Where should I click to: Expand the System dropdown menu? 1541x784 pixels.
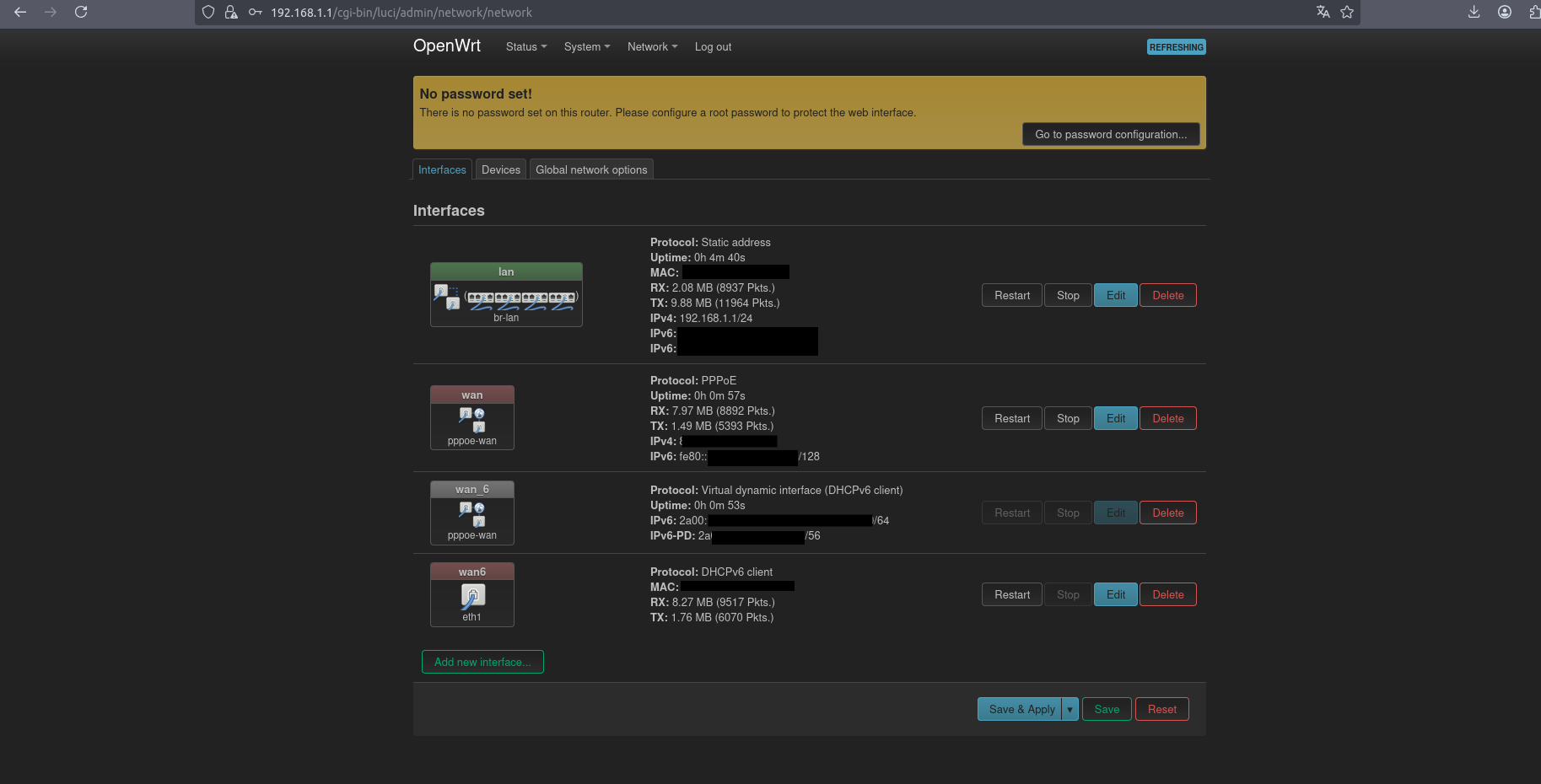[586, 47]
